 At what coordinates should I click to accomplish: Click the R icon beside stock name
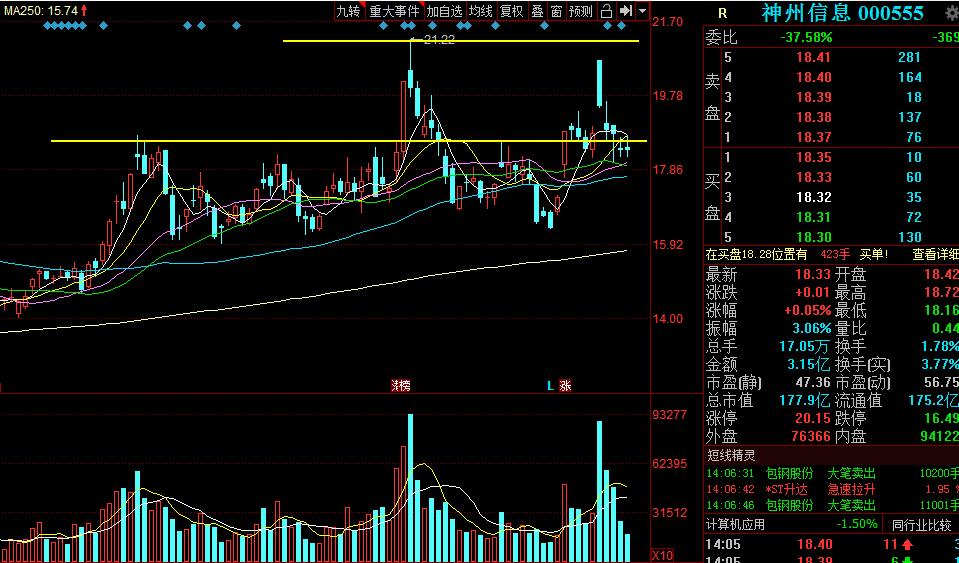(x=723, y=13)
